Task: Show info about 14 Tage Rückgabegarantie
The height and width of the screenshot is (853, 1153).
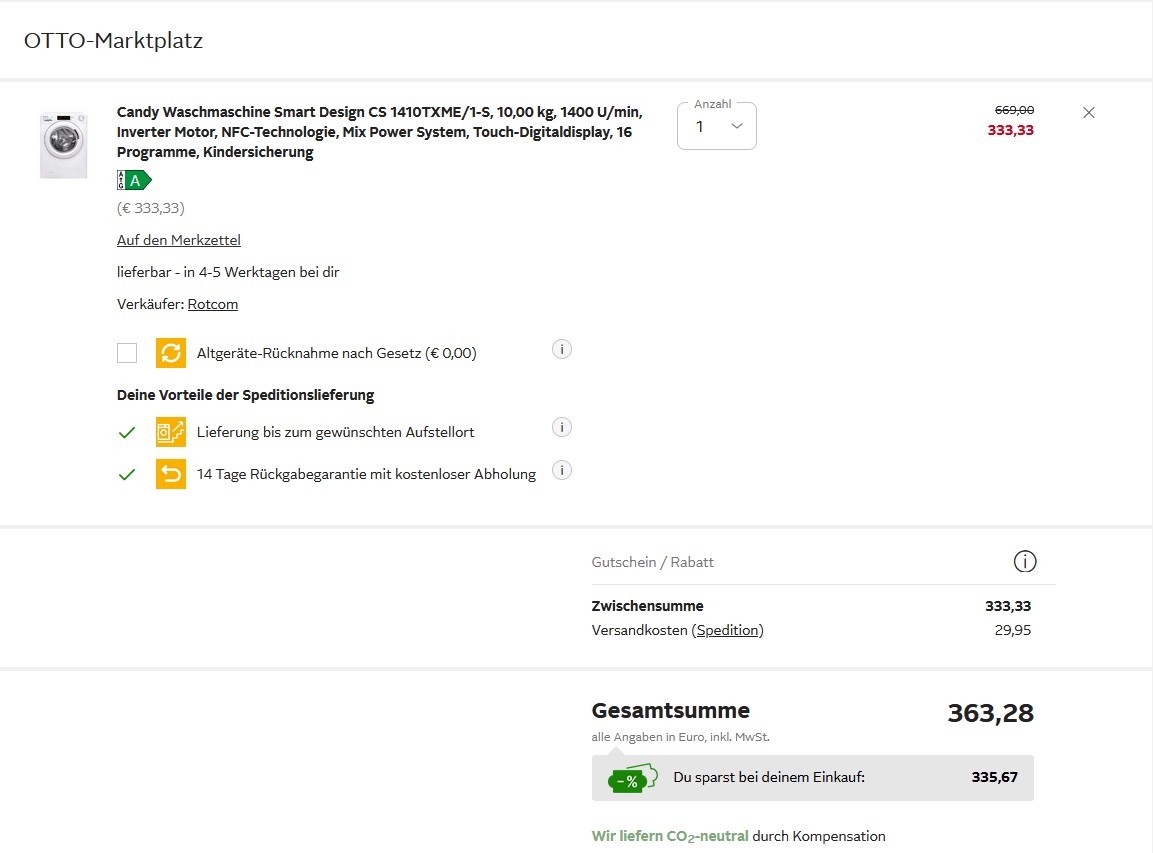Action: coord(562,471)
